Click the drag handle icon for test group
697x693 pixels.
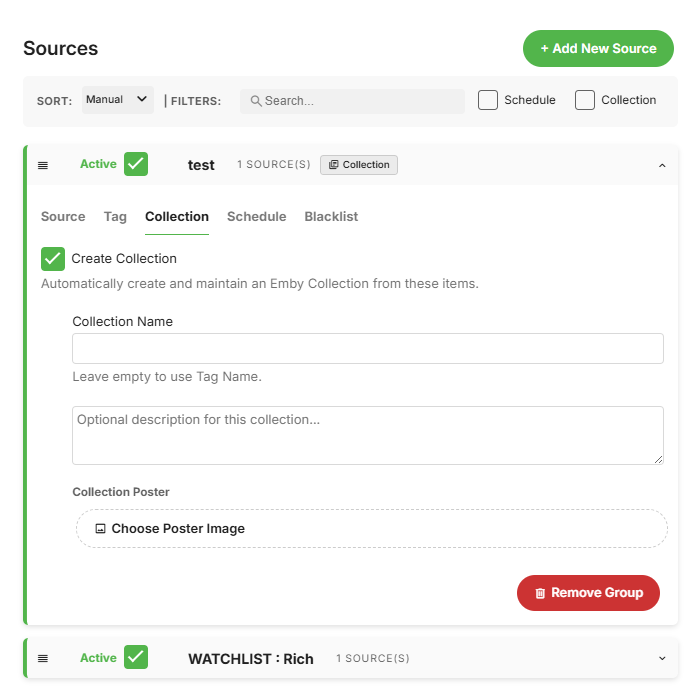[x=43, y=165]
